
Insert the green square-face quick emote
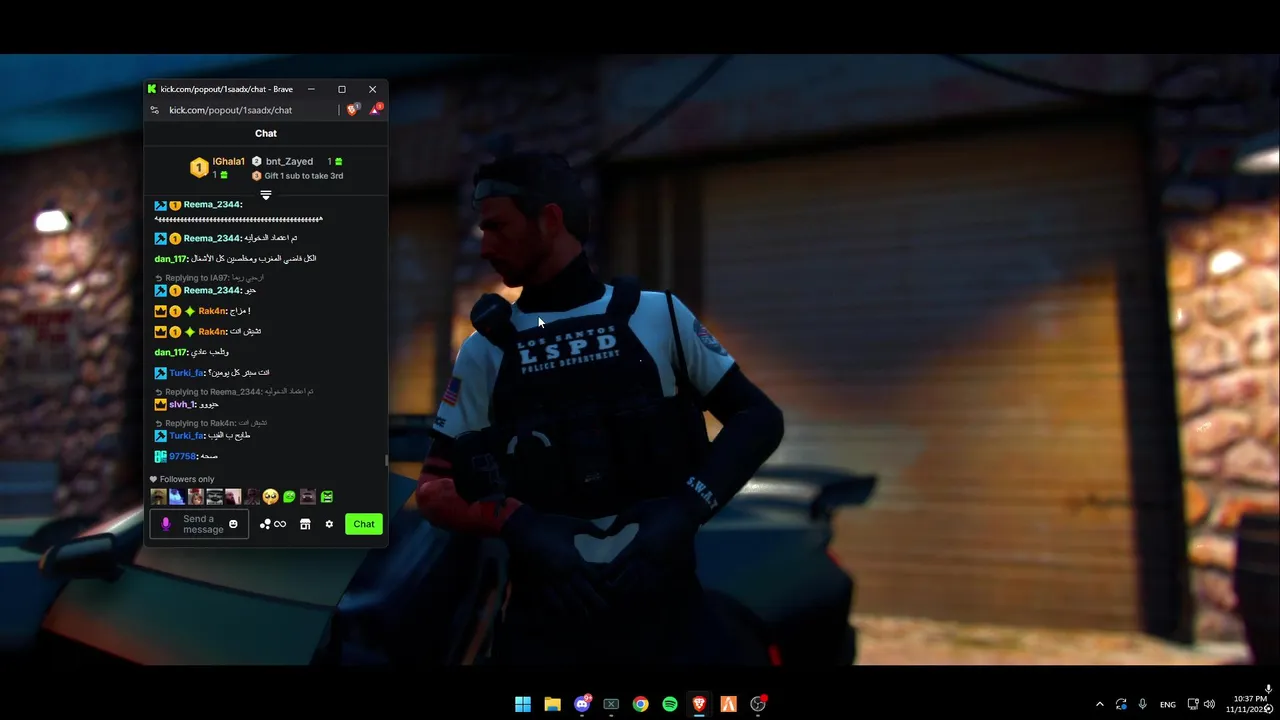pyautogui.click(x=327, y=497)
